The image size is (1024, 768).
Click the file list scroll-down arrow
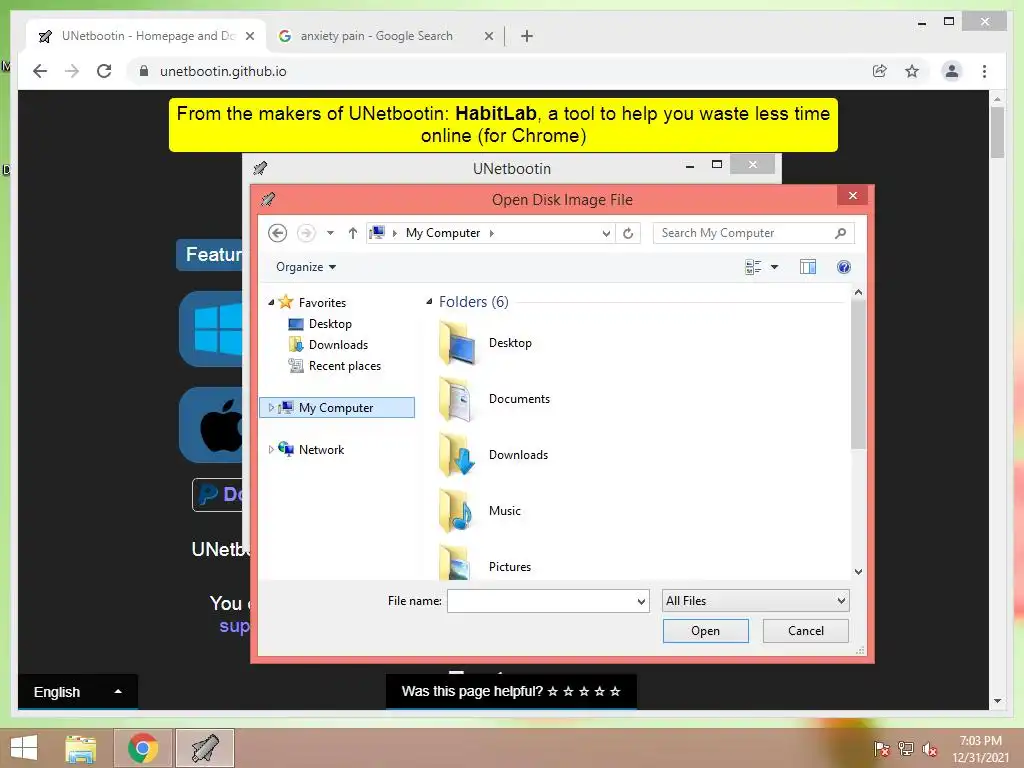point(858,572)
